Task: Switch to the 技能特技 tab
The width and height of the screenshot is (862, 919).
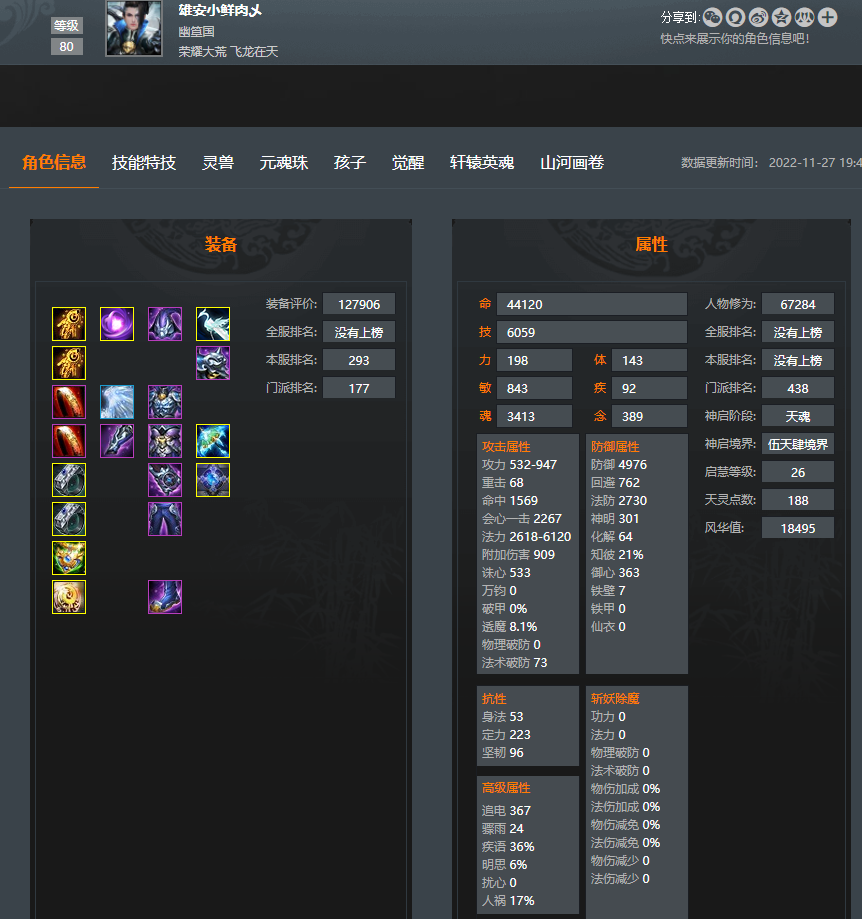Action: pyautogui.click(x=144, y=163)
